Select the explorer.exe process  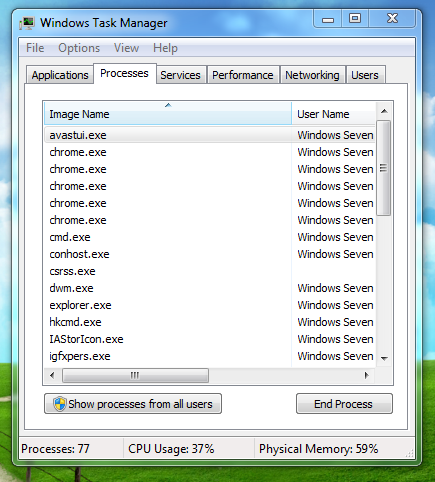pos(210,305)
